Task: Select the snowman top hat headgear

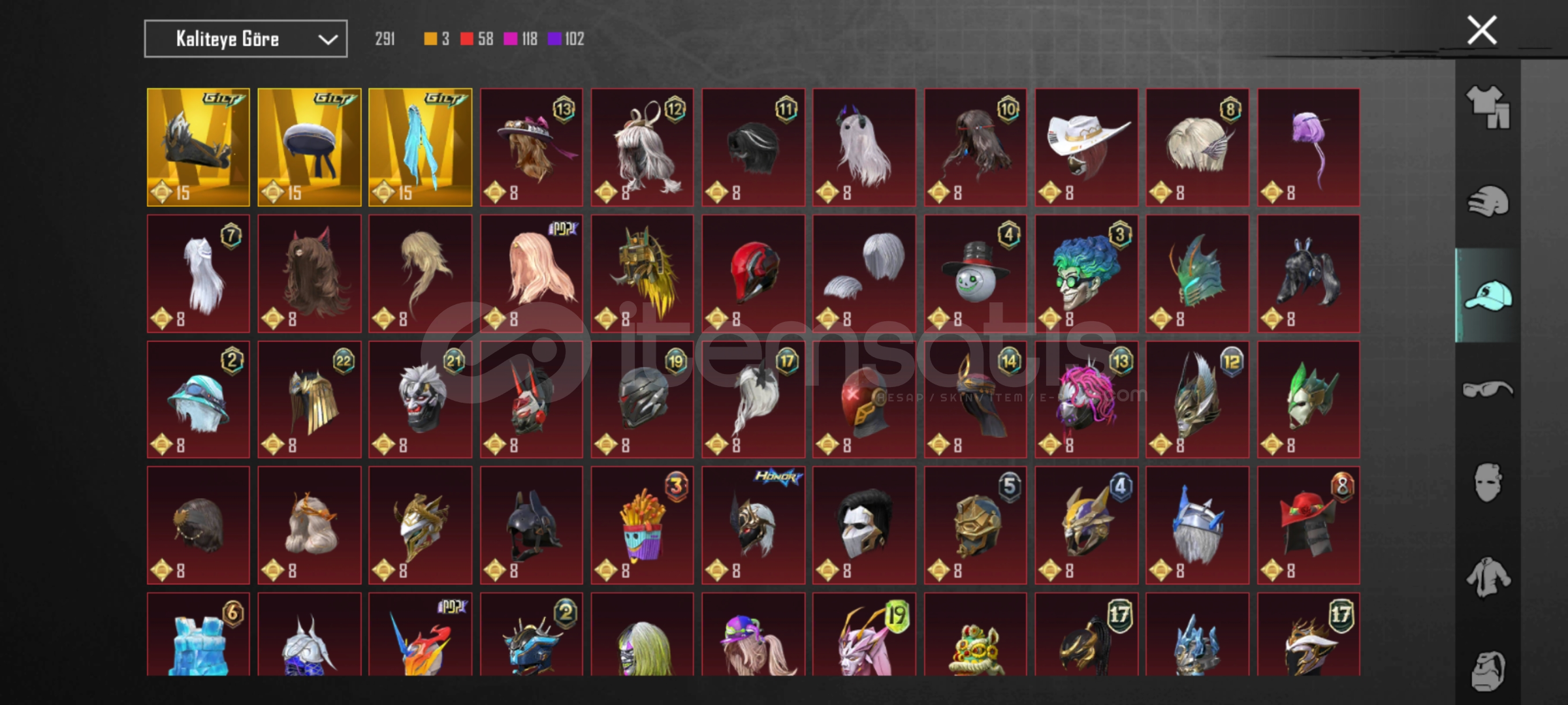Action: [976, 274]
